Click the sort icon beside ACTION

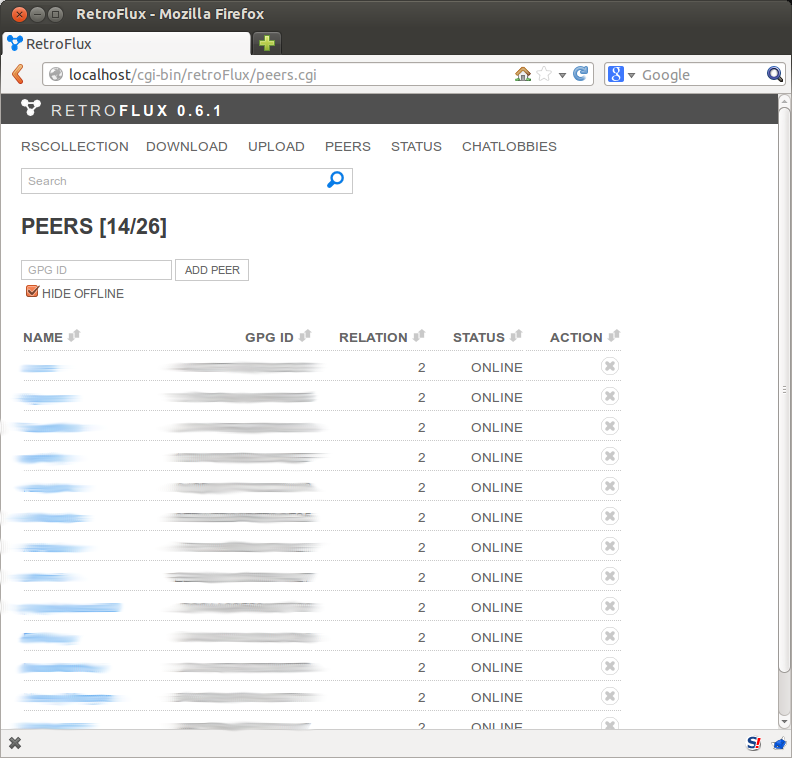(x=614, y=335)
